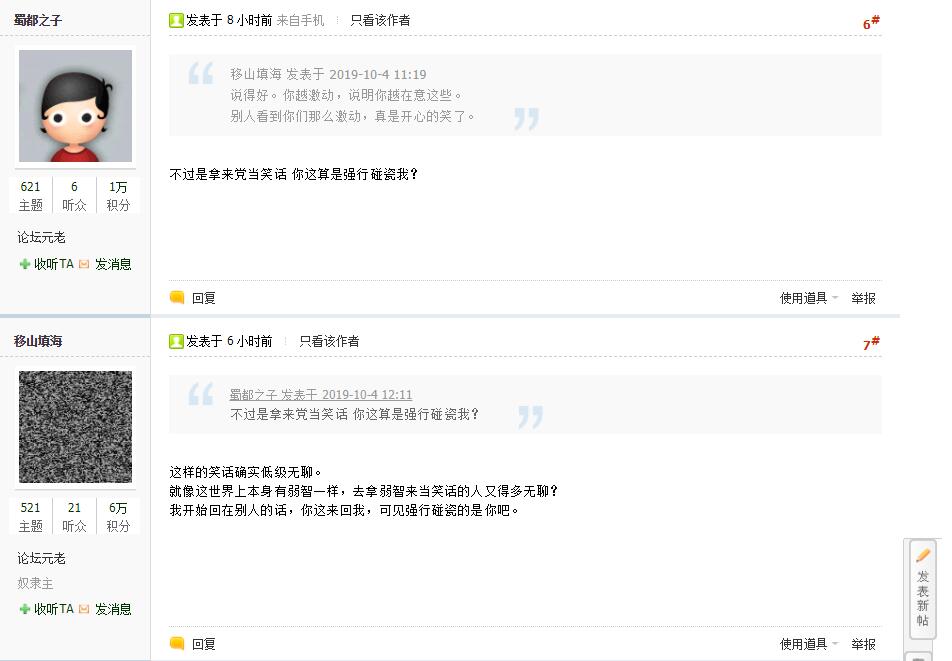Click the pencil 发表新帖 icon
Viewport: 952px width, 661px height.
[x=923, y=556]
